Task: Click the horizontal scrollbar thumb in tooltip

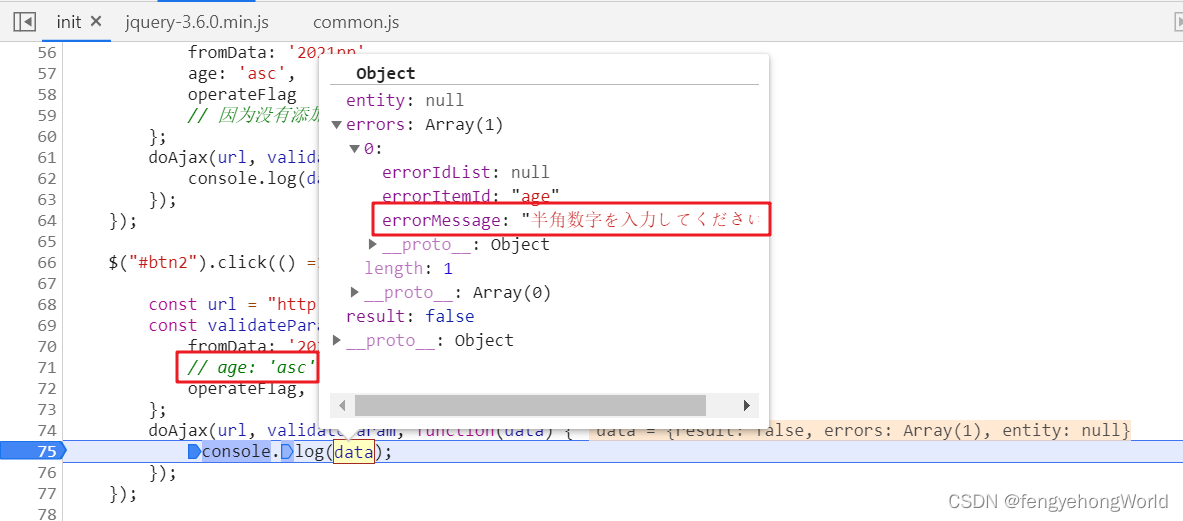Action: pos(530,406)
